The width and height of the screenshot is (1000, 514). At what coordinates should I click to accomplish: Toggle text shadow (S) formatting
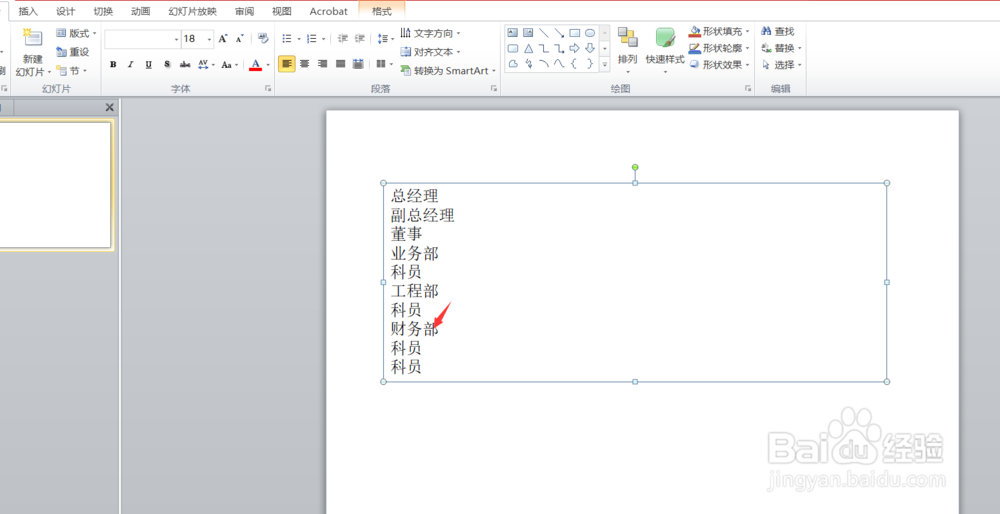[166, 64]
